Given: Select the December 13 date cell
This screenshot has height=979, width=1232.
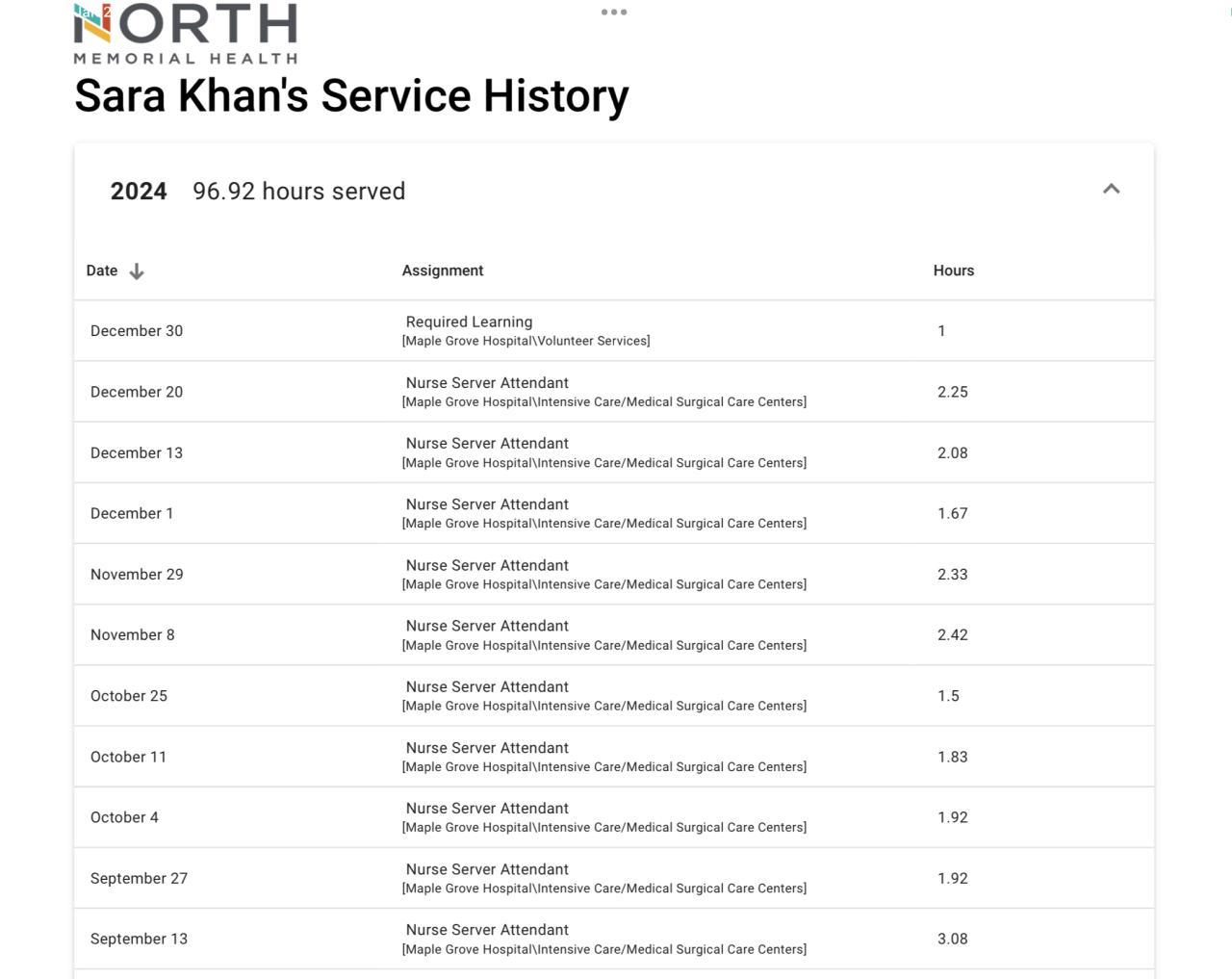Looking at the screenshot, I should pos(137,452).
